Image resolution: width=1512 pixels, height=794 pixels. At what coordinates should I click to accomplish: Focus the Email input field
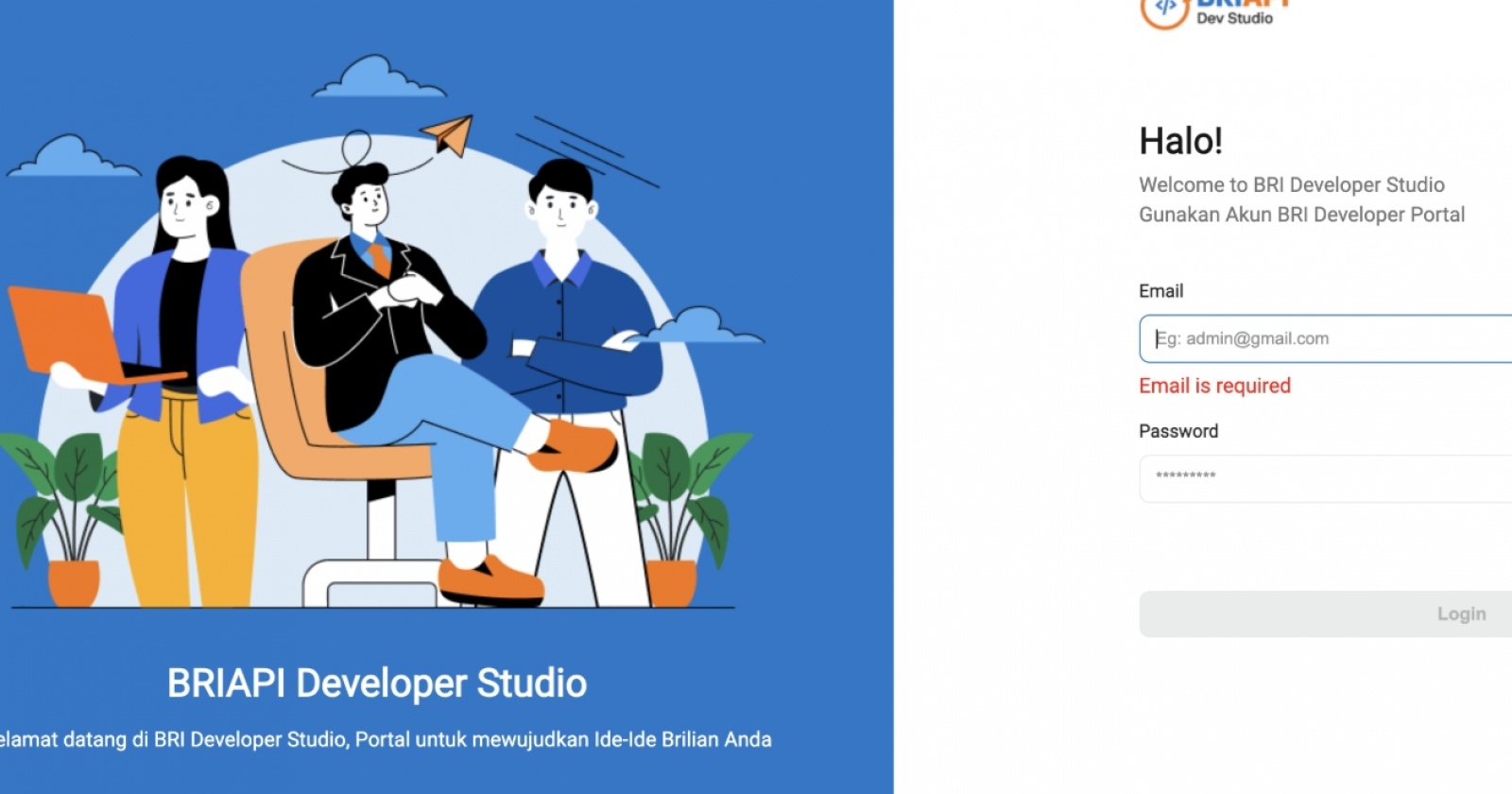click(x=1326, y=338)
